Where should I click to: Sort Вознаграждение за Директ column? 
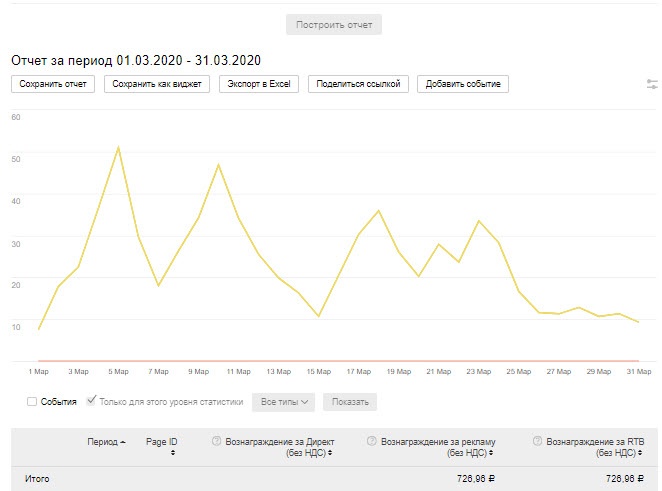[x=331, y=453]
